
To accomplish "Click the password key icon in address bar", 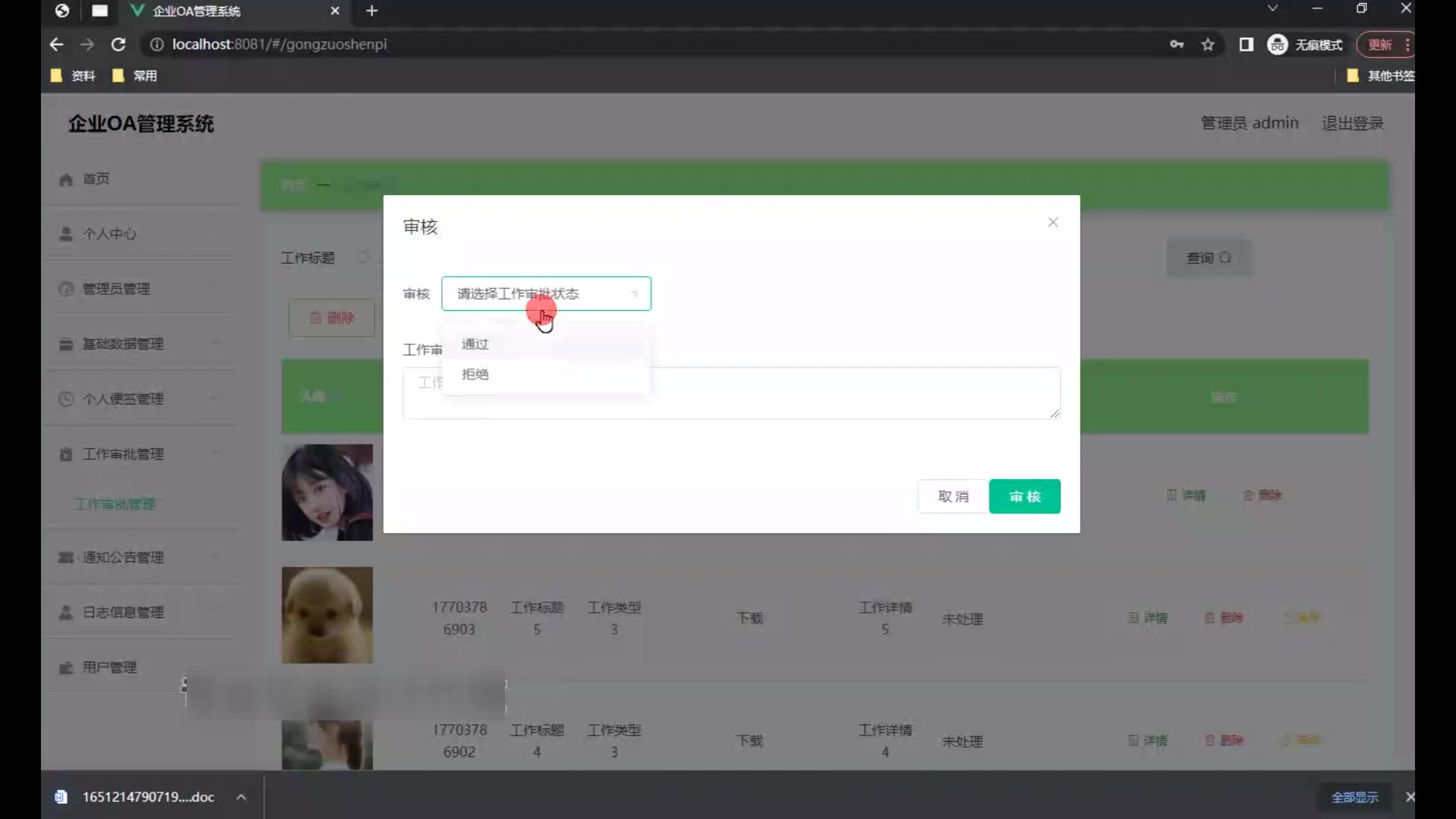I will coord(1176,45).
